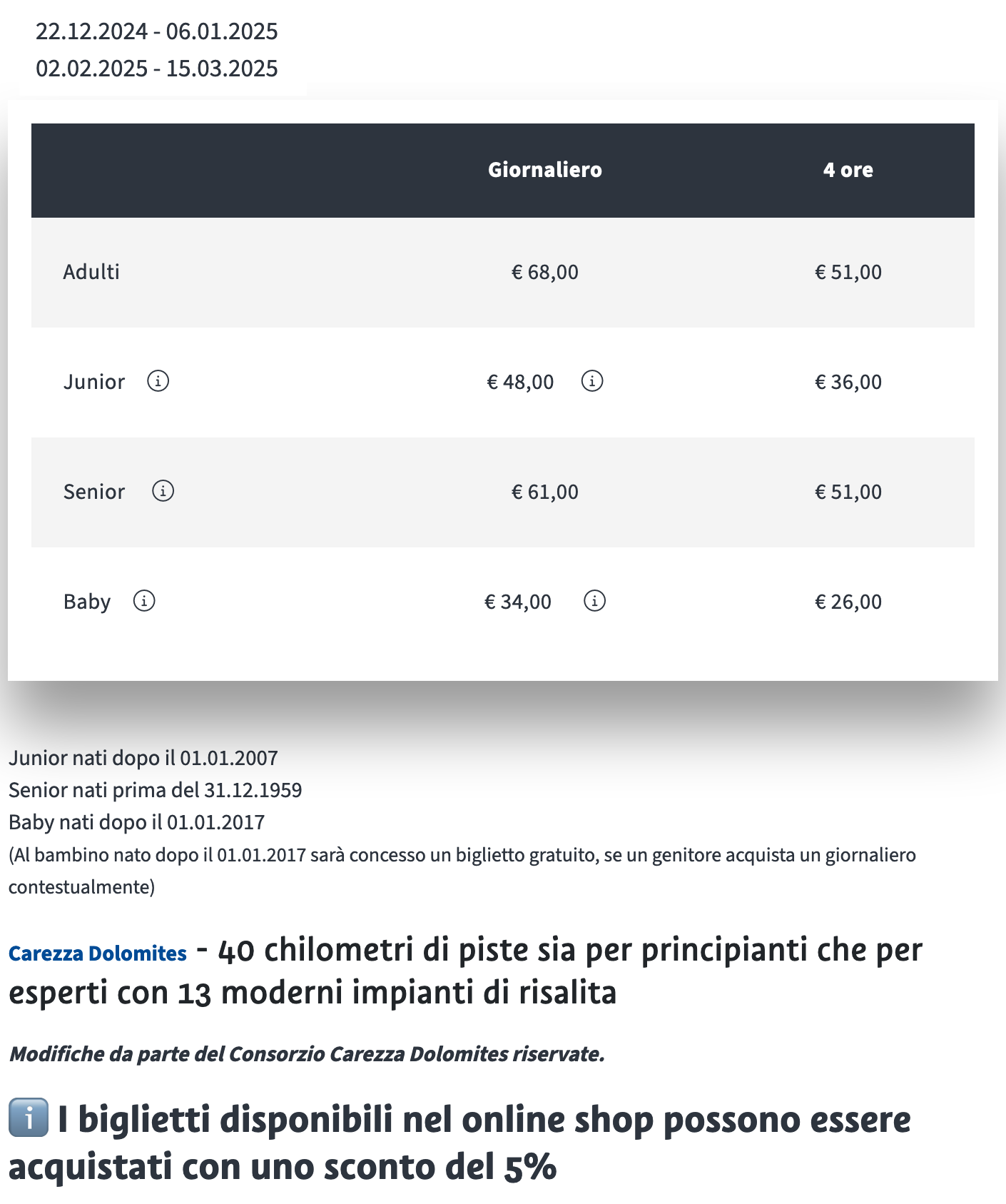Open the info icon beside Senior
Image resolution: width=1006 pixels, height=1204 pixels.
tap(163, 491)
